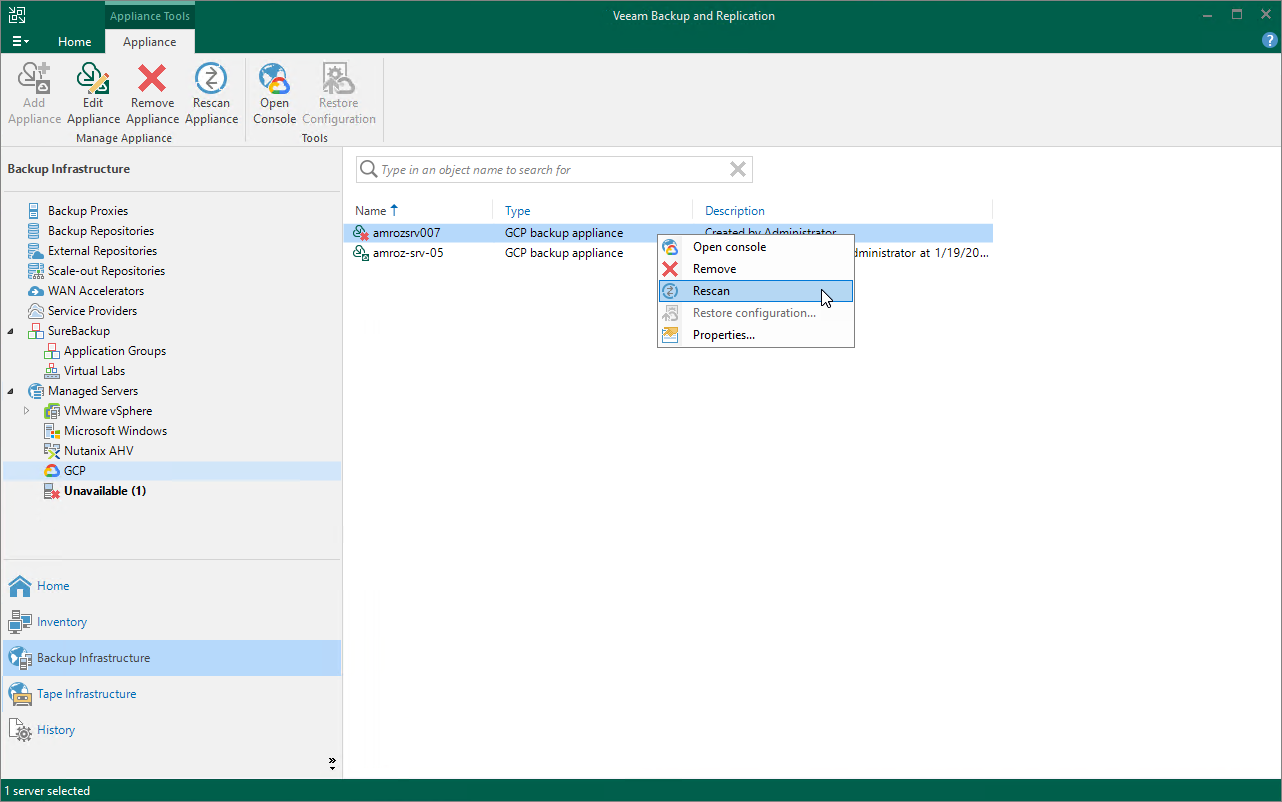Expand the VMware vSphere tree node
The image size is (1282, 802).
(x=27, y=411)
